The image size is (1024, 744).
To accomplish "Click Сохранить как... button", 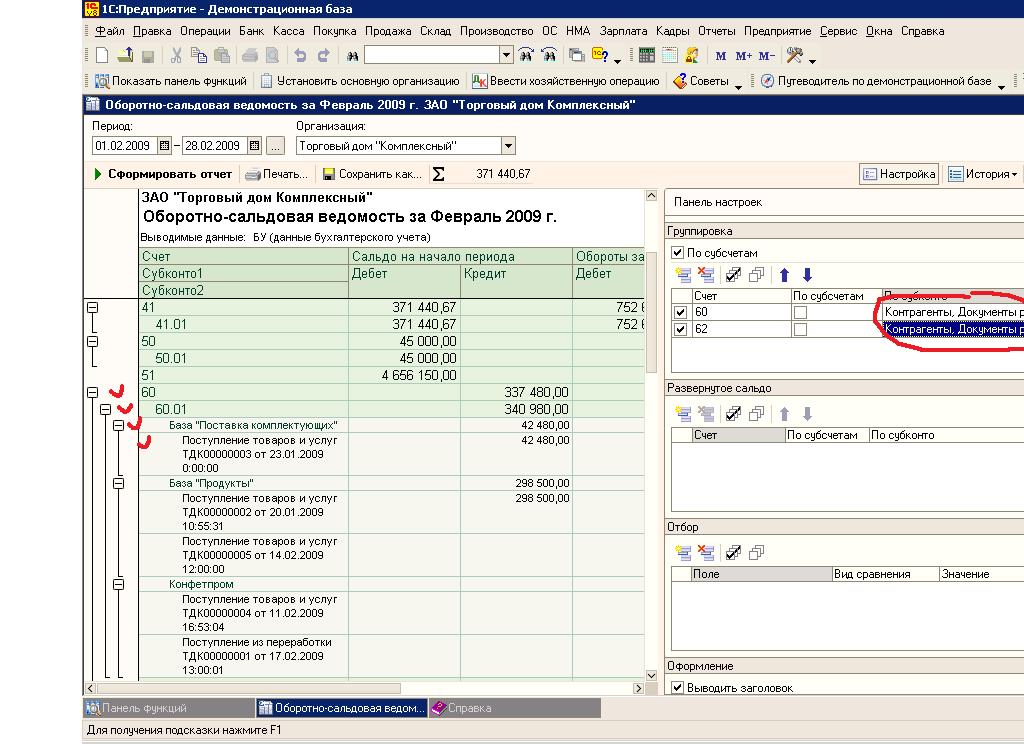I will [372, 174].
